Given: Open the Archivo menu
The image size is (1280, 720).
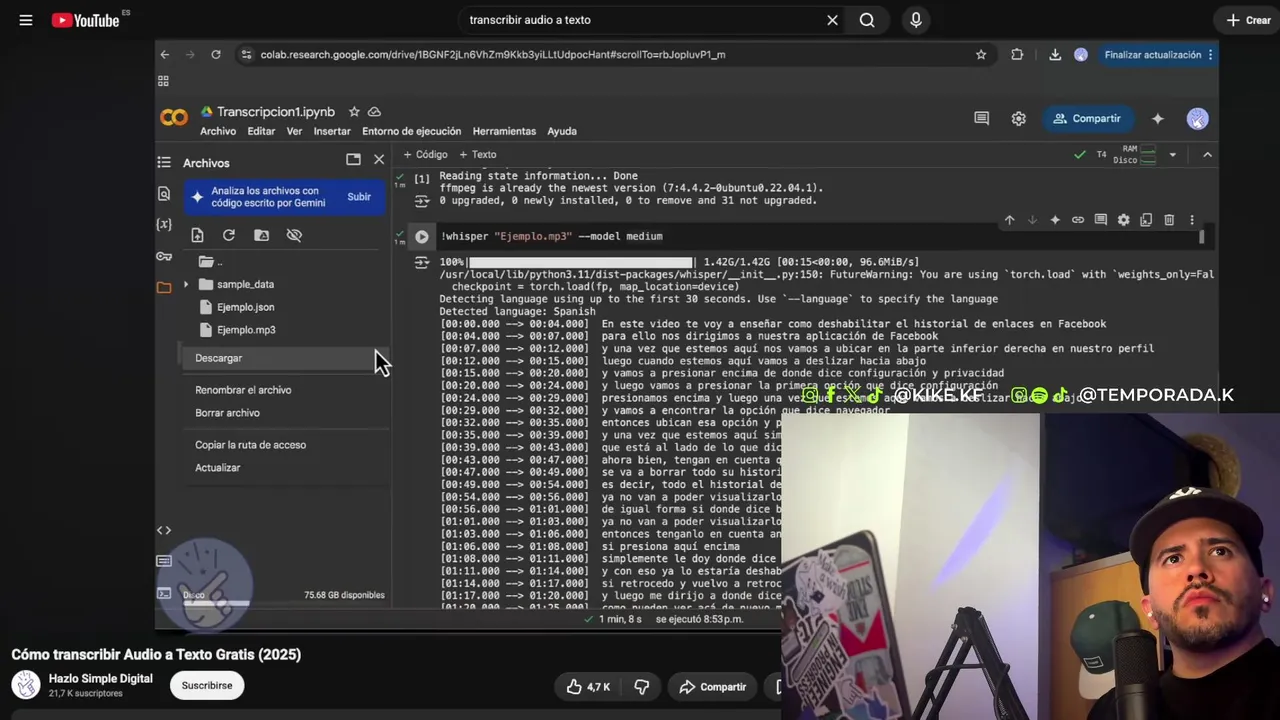Looking at the screenshot, I should click(218, 131).
